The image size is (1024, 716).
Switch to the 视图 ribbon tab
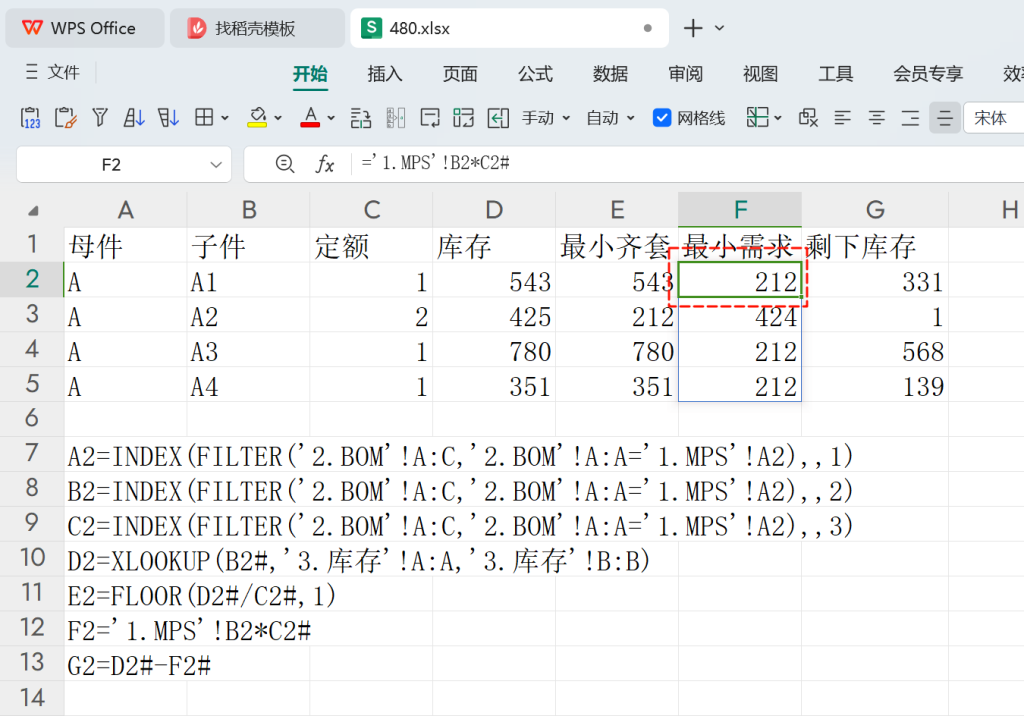pyautogui.click(x=761, y=74)
